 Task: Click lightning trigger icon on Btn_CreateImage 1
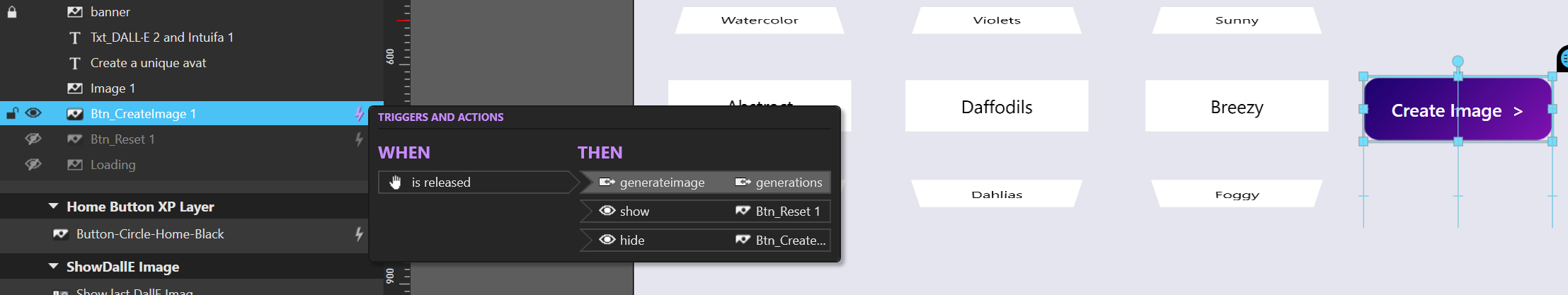coord(360,114)
